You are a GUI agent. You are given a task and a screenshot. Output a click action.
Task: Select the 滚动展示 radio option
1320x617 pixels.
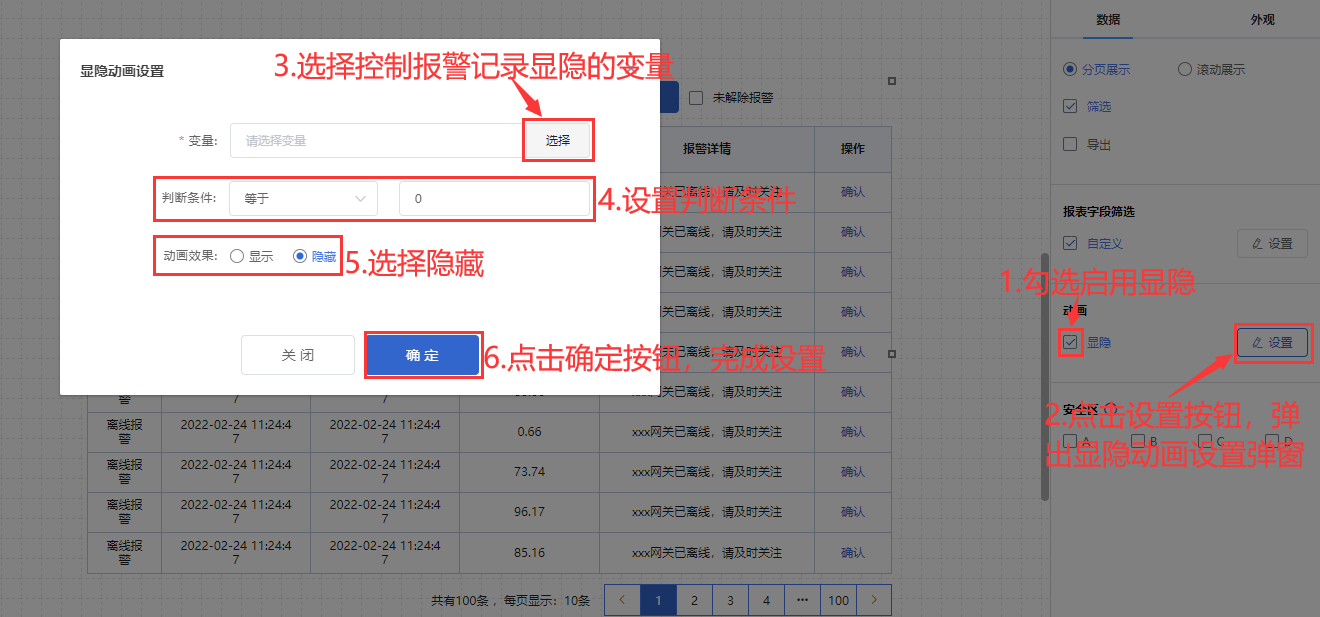tap(1211, 70)
